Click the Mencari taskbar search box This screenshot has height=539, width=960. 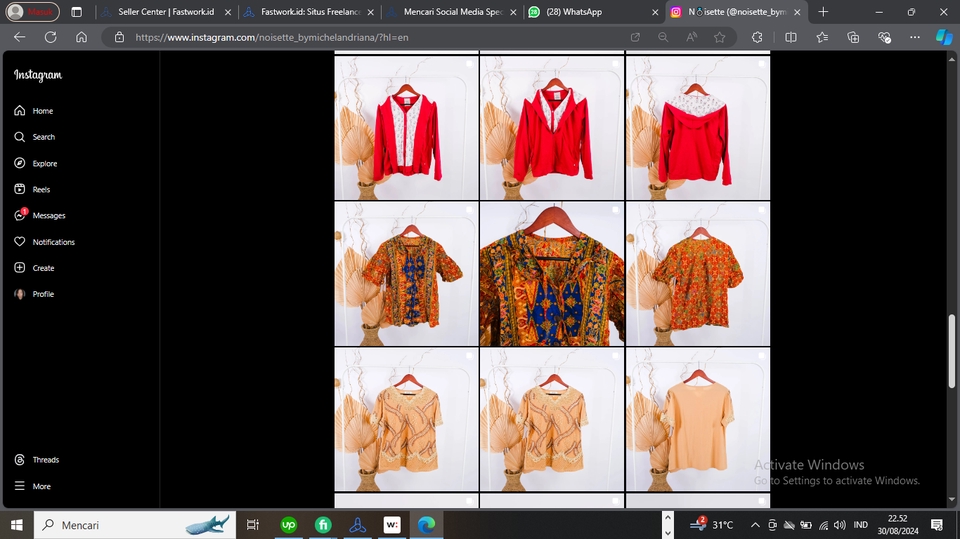point(135,525)
